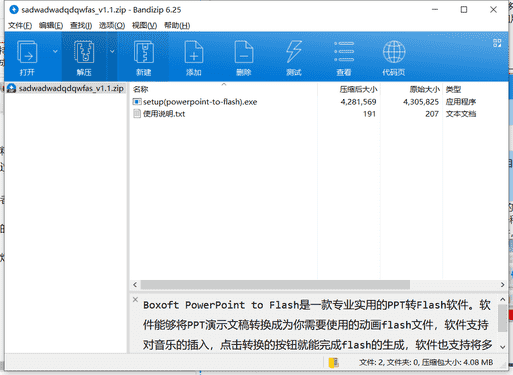Click the 文本文档 type cell
Viewport: 513px width, 375px height.
[x=461, y=114]
